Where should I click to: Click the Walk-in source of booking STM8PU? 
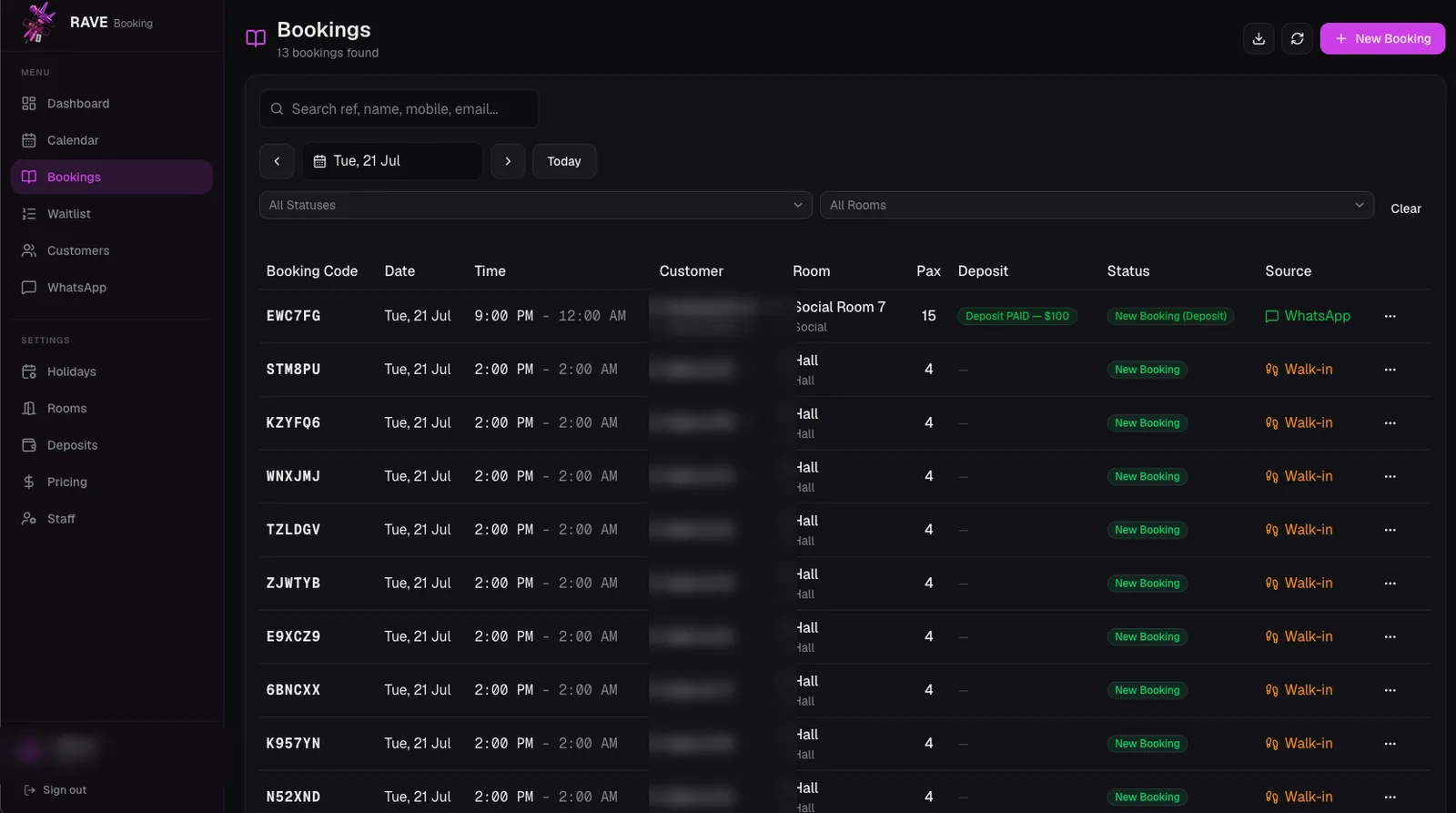pyautogui.click(x=1299, y=370)
